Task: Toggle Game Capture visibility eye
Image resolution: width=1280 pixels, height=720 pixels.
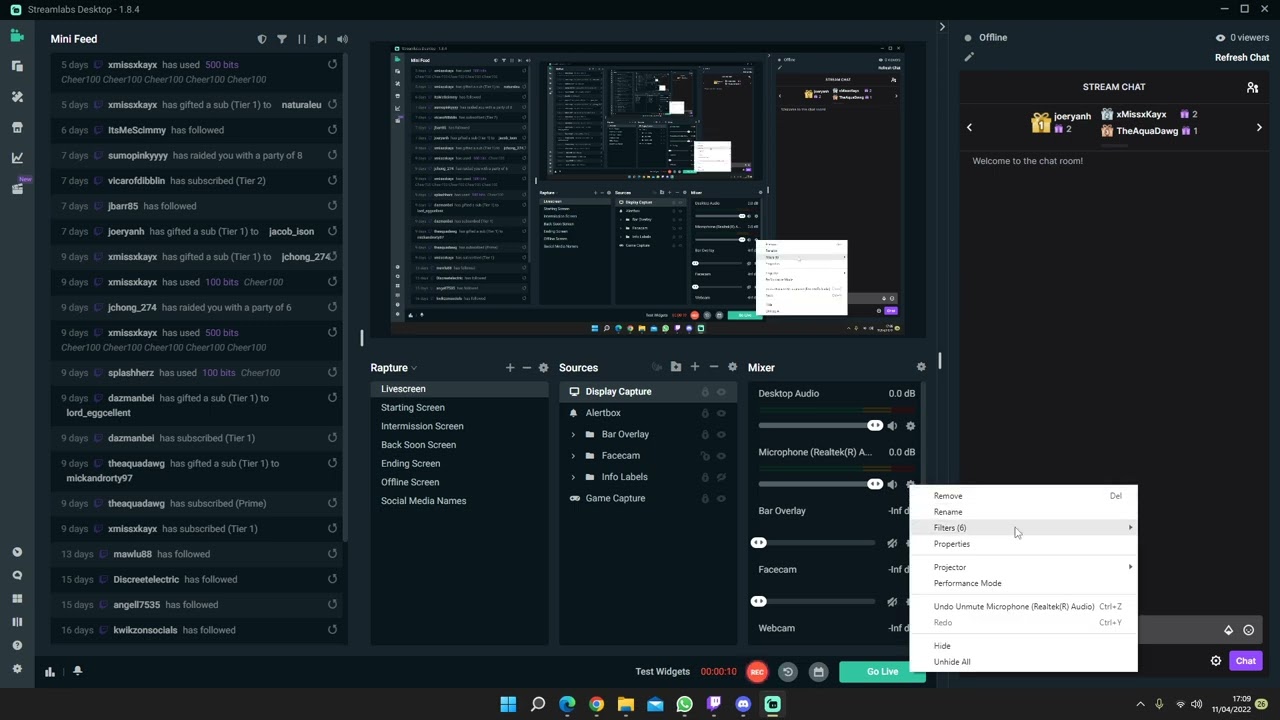Action: (x=721, y=498)
